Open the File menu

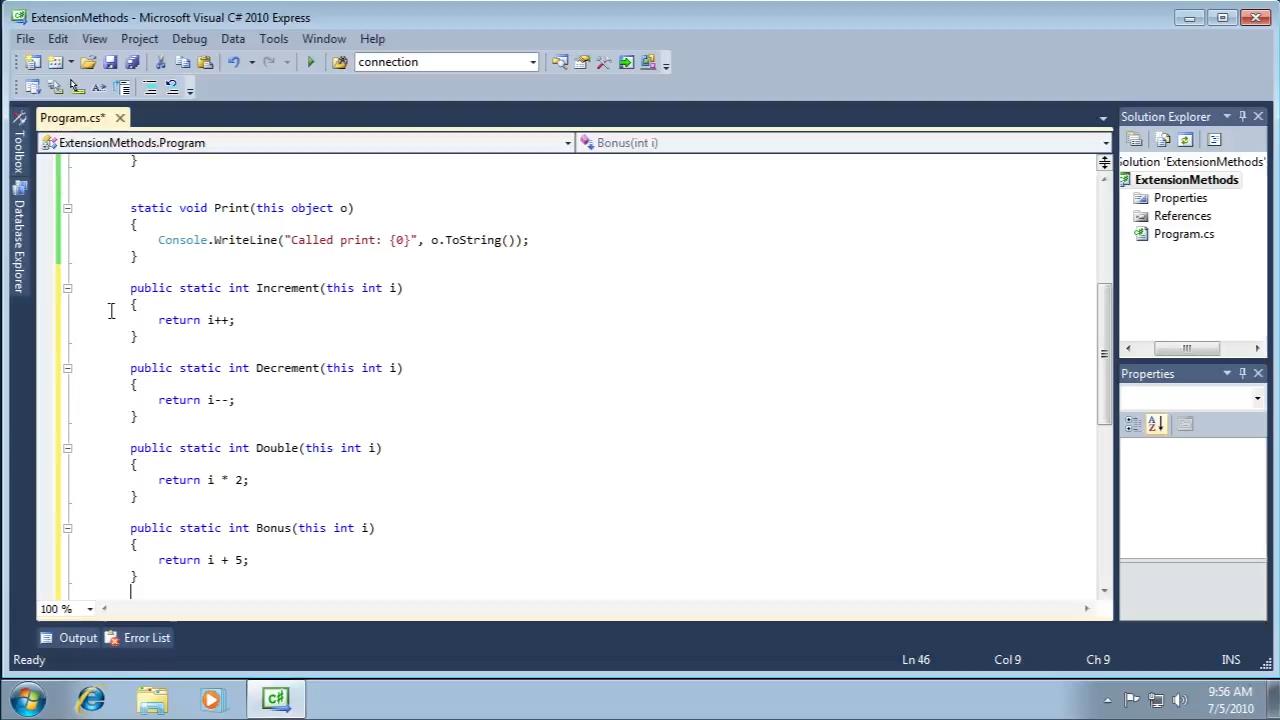[x=25, y=39]
